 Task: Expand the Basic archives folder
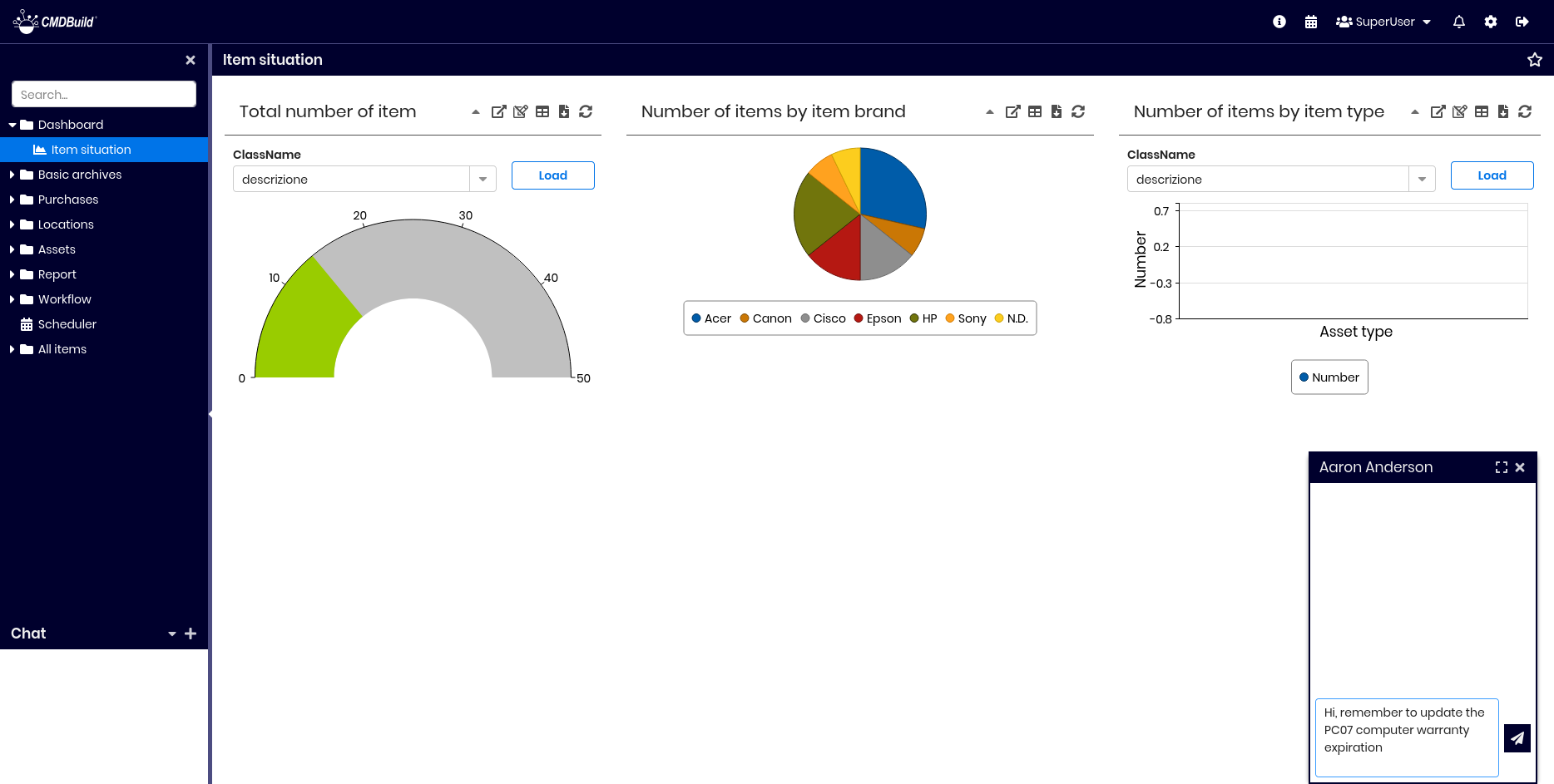point(80,175)
